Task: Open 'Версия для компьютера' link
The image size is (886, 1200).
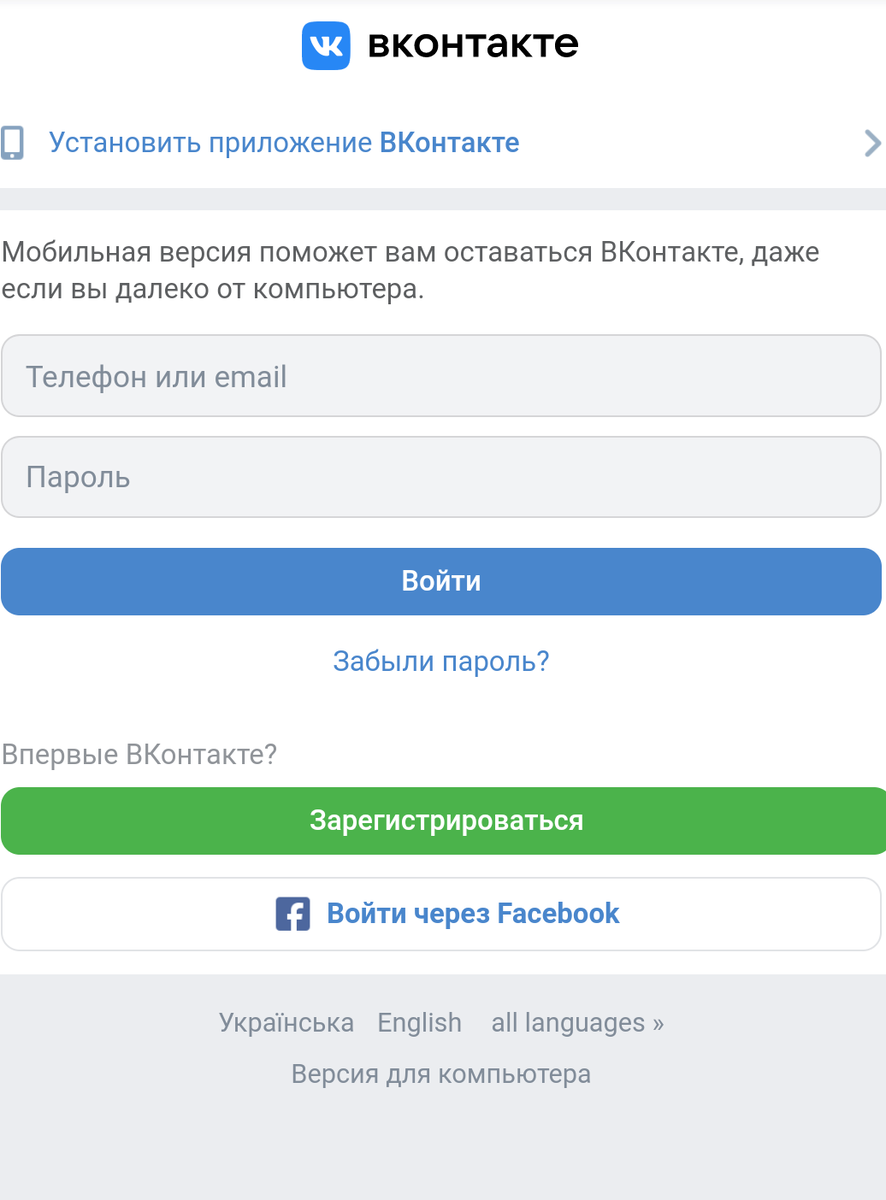Action: pos(441,1074)
